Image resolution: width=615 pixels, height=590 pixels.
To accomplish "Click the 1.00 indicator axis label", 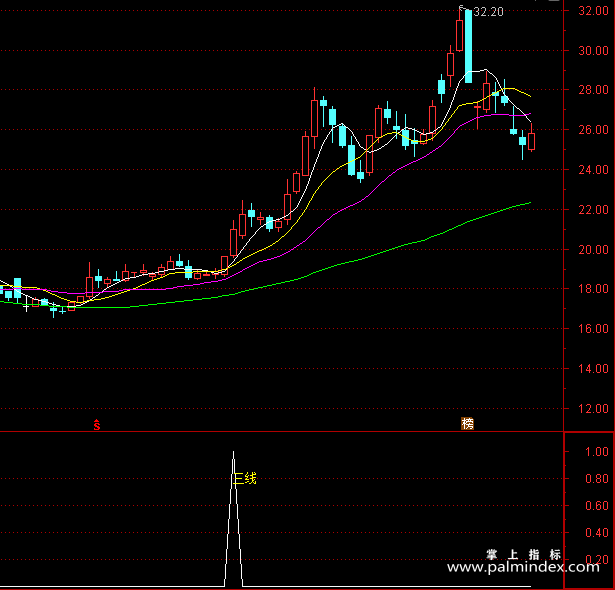I will point(597,452).
